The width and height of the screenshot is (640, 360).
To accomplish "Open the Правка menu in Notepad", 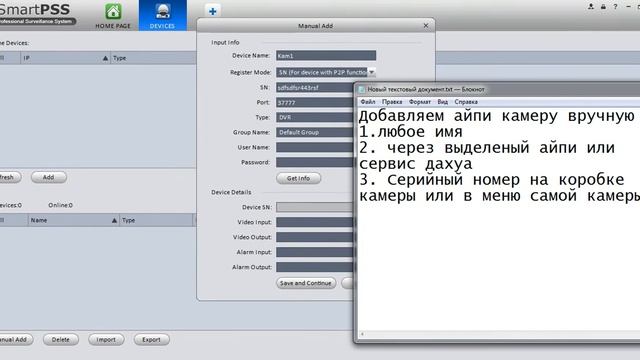I will click(392, 102).
